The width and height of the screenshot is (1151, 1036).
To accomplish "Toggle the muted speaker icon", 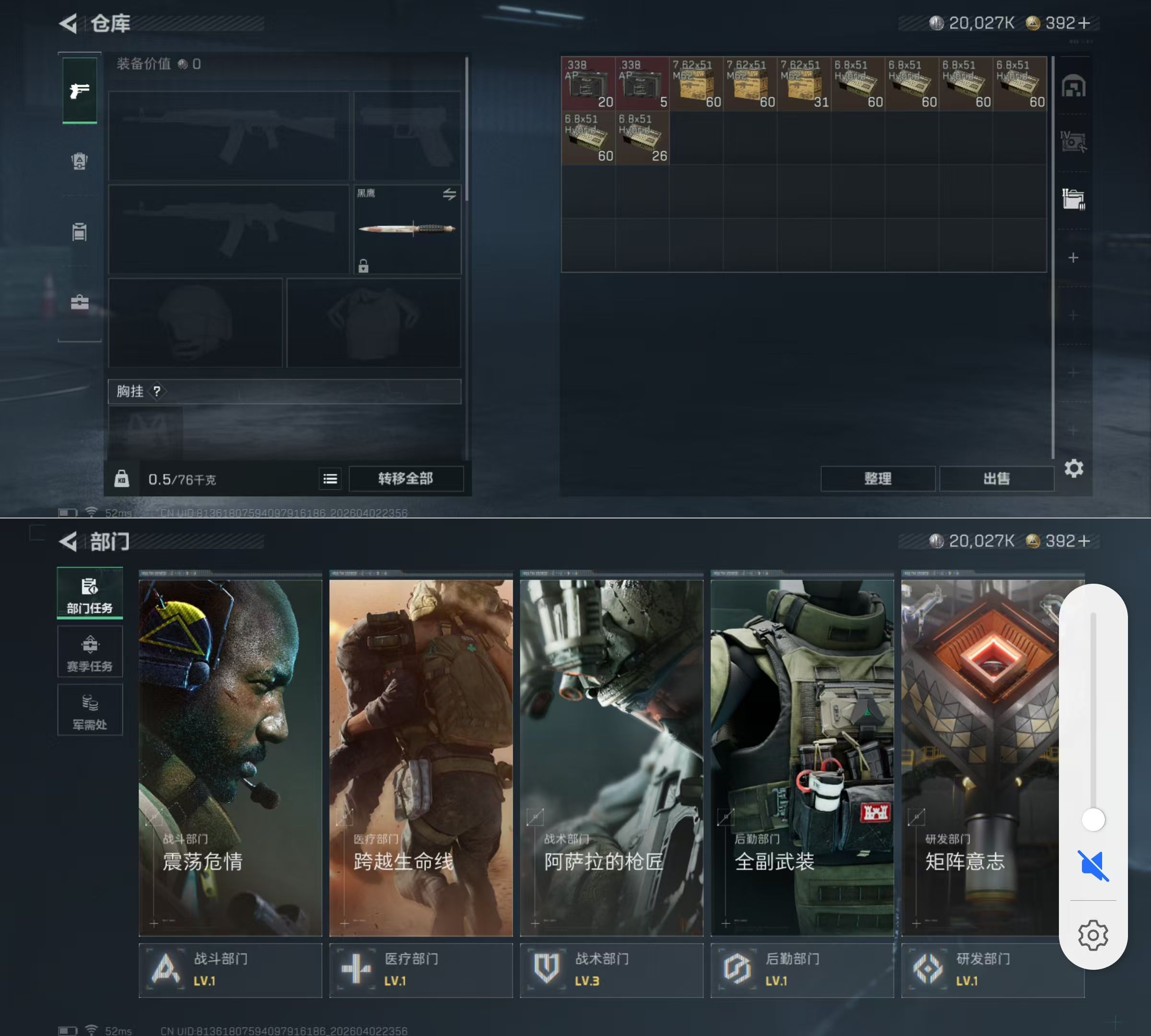I will coord(1093,865).
